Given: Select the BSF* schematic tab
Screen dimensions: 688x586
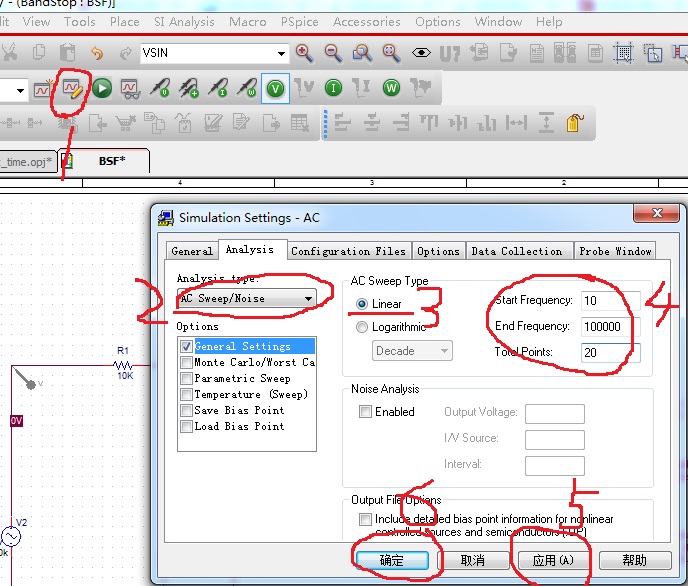Looking at the screenshot, I should click(x=105, y=161).
